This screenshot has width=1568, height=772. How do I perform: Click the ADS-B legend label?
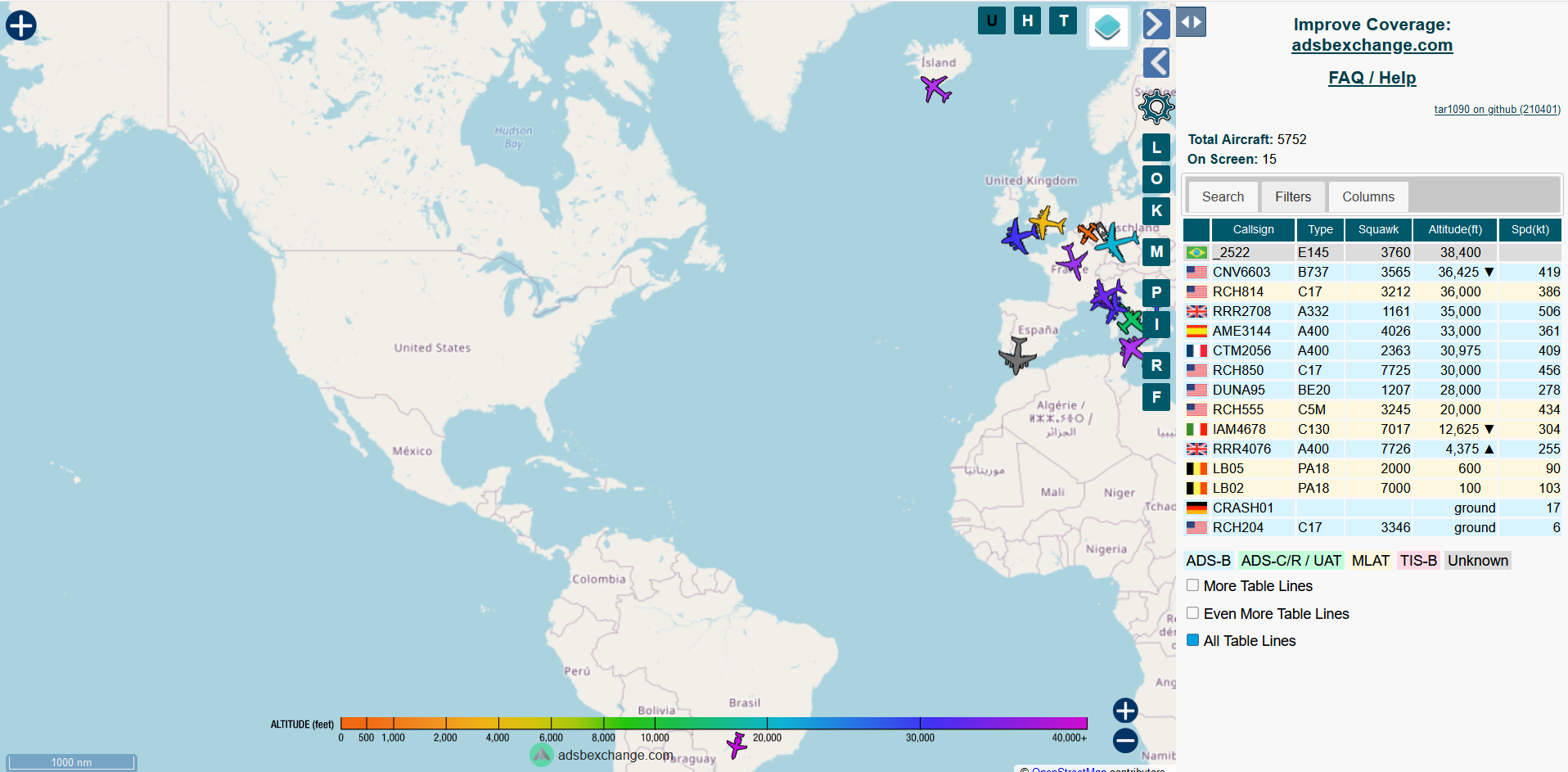1208,561
